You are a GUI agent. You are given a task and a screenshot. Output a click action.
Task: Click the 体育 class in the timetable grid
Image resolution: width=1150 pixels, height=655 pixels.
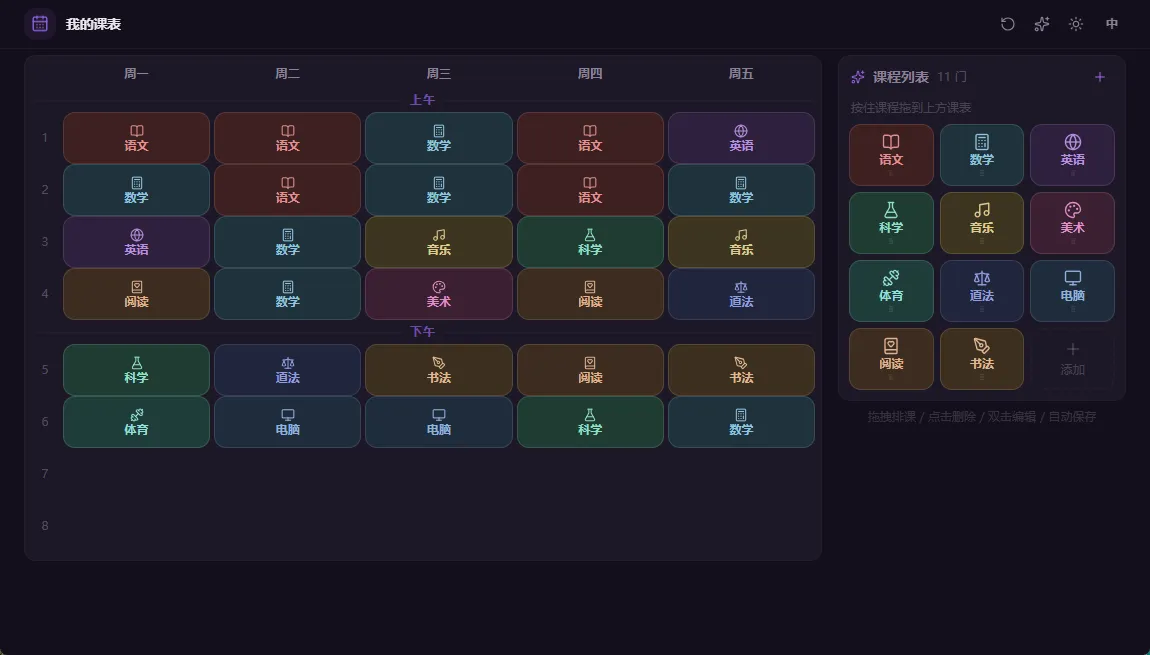(136, 422)
